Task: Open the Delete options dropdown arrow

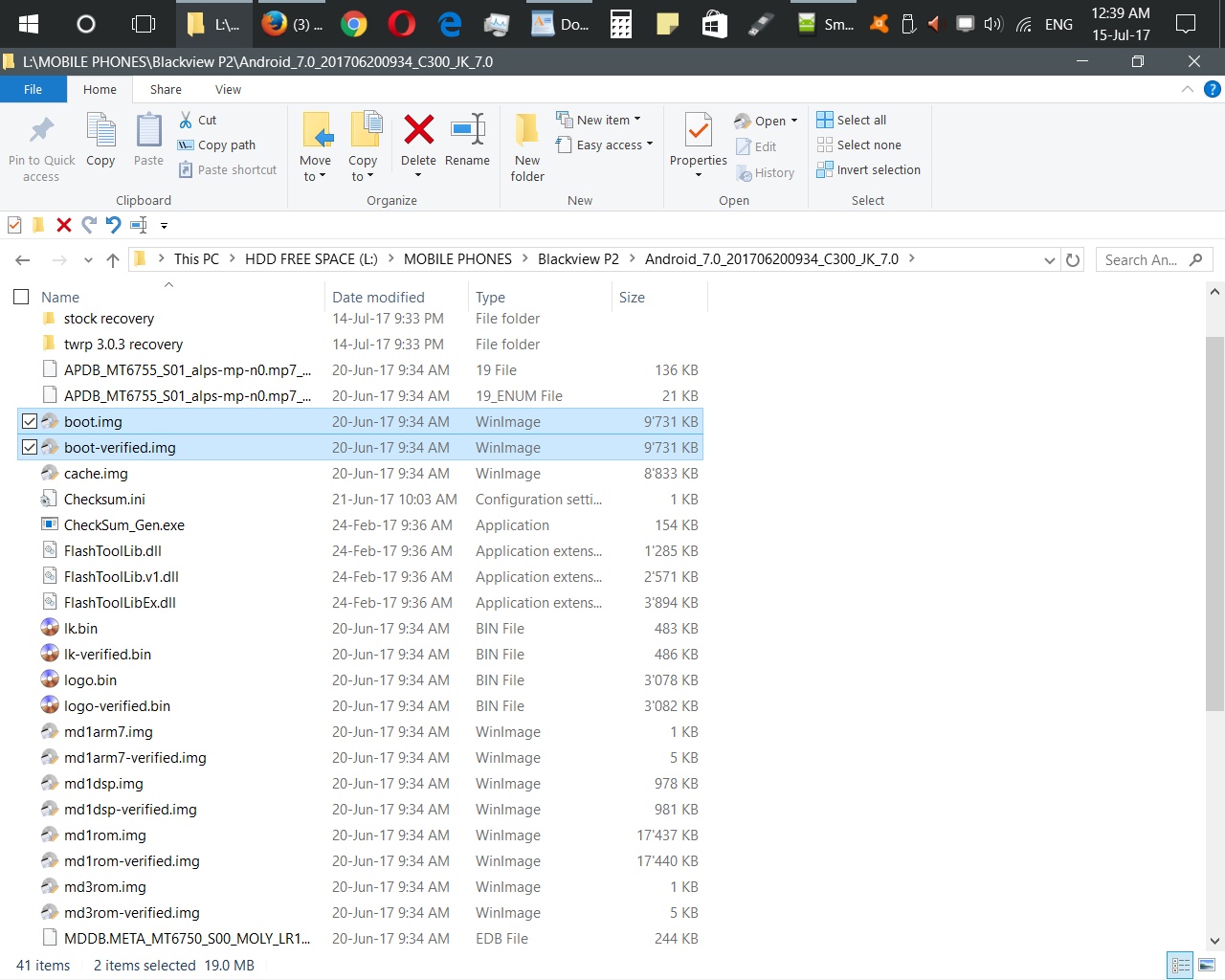Action: point(418,176)
